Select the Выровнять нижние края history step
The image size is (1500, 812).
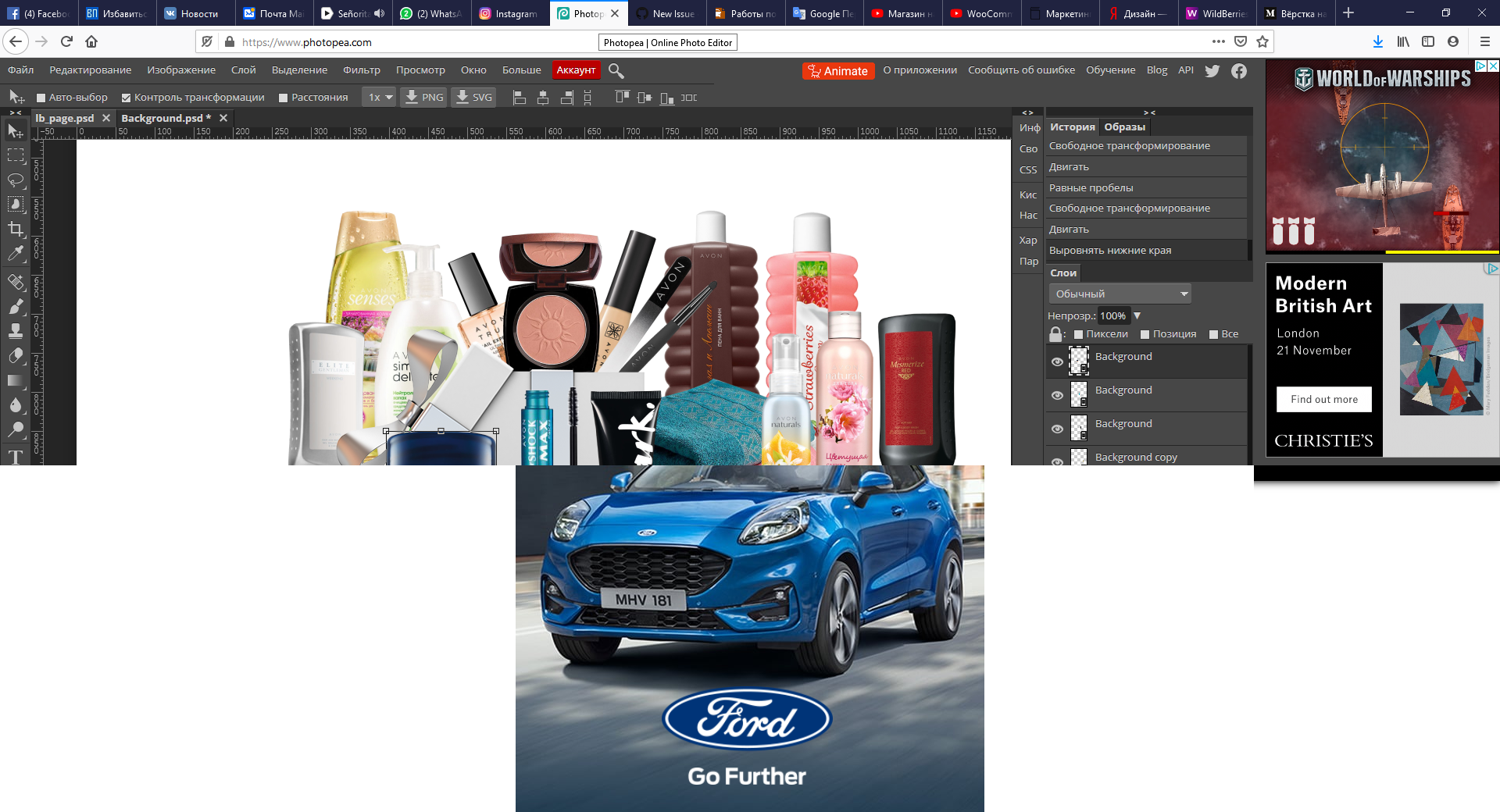pyautogui.click(x=1109, y=250)
